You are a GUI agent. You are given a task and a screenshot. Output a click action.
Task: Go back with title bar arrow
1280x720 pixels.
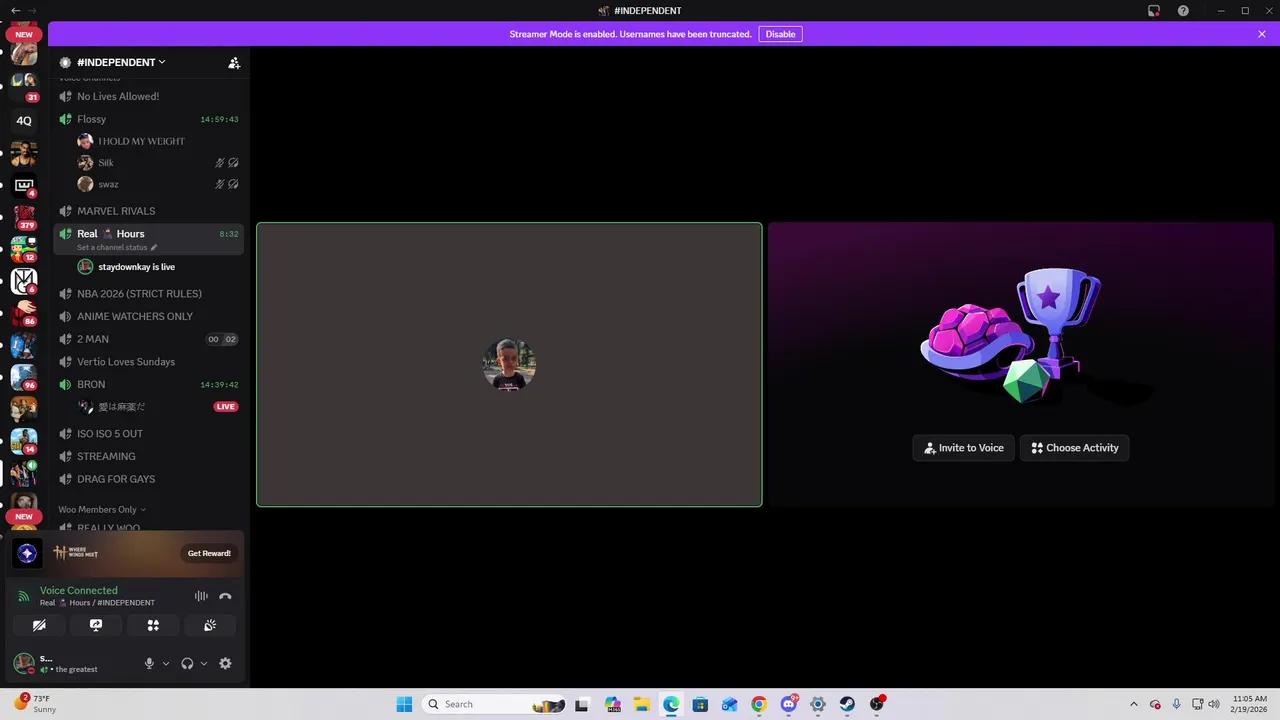pos(14,11)
